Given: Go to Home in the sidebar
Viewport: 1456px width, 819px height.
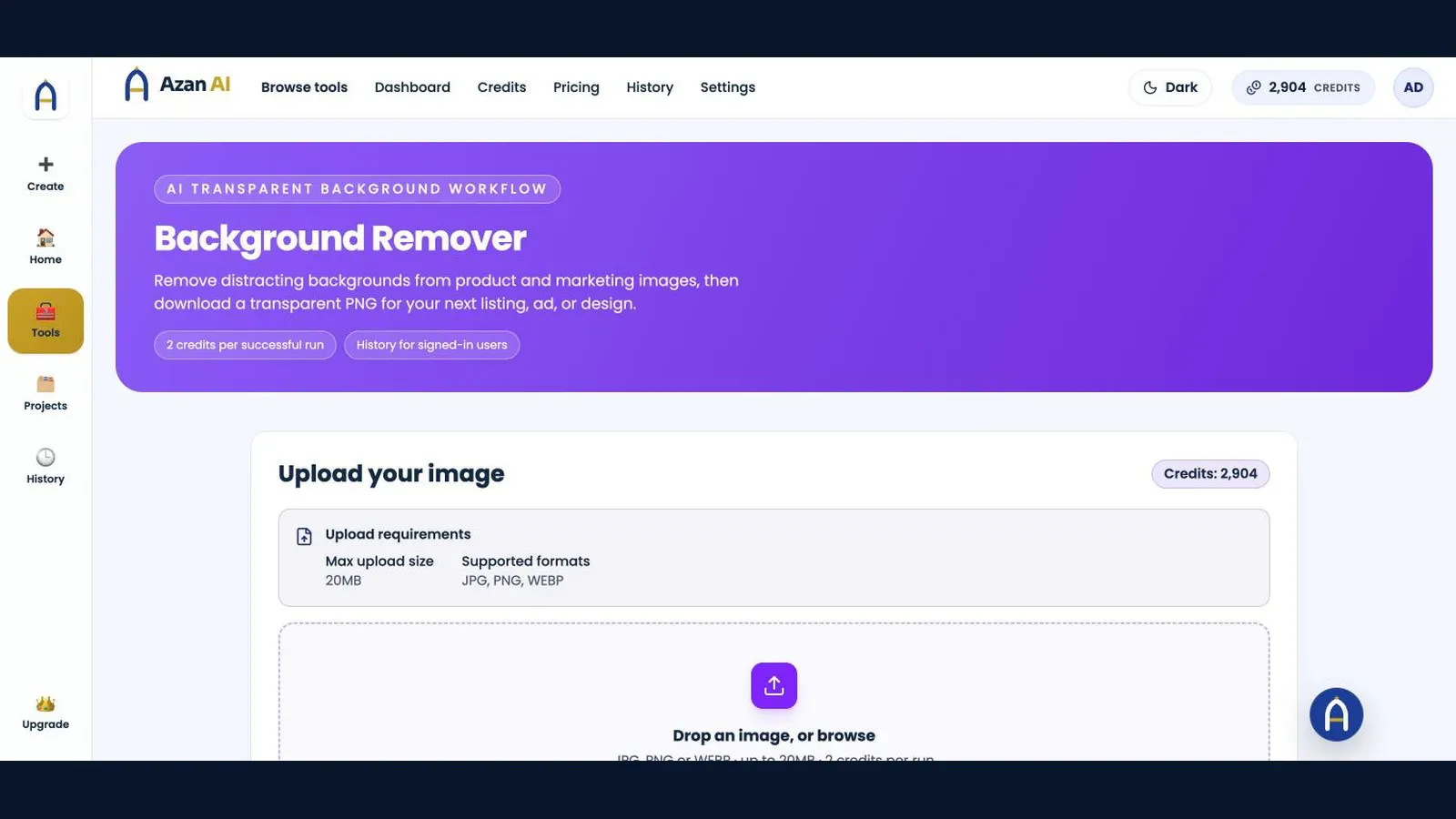Looking at the screenshot, I should [x=45, y=248].
